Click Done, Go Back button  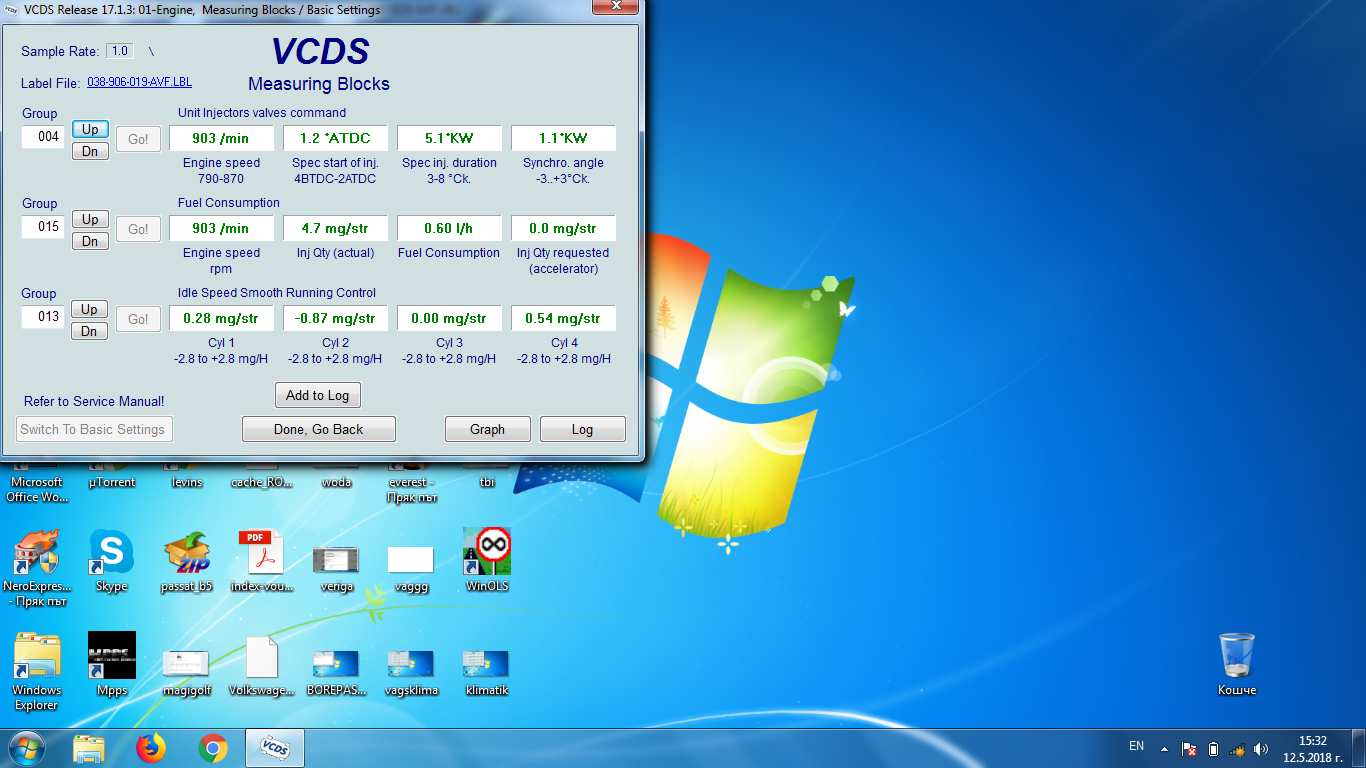[318, 429]
